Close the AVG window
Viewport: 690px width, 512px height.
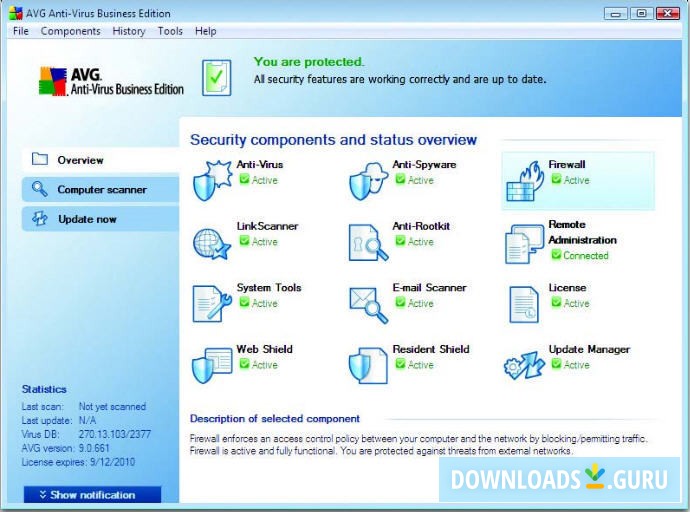click(667, 14)
